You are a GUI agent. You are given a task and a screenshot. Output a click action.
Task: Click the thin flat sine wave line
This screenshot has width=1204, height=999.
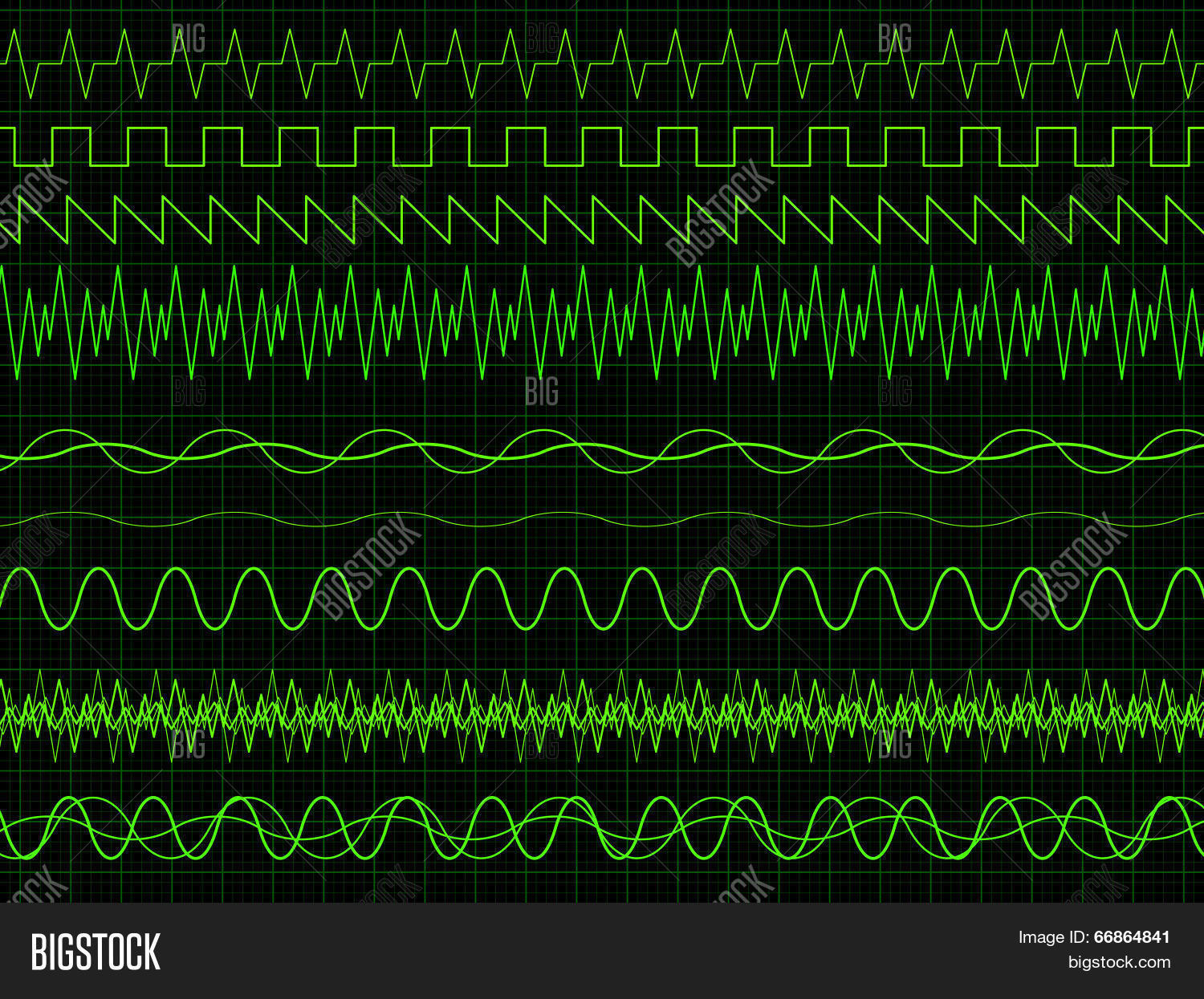pos(602,519)
